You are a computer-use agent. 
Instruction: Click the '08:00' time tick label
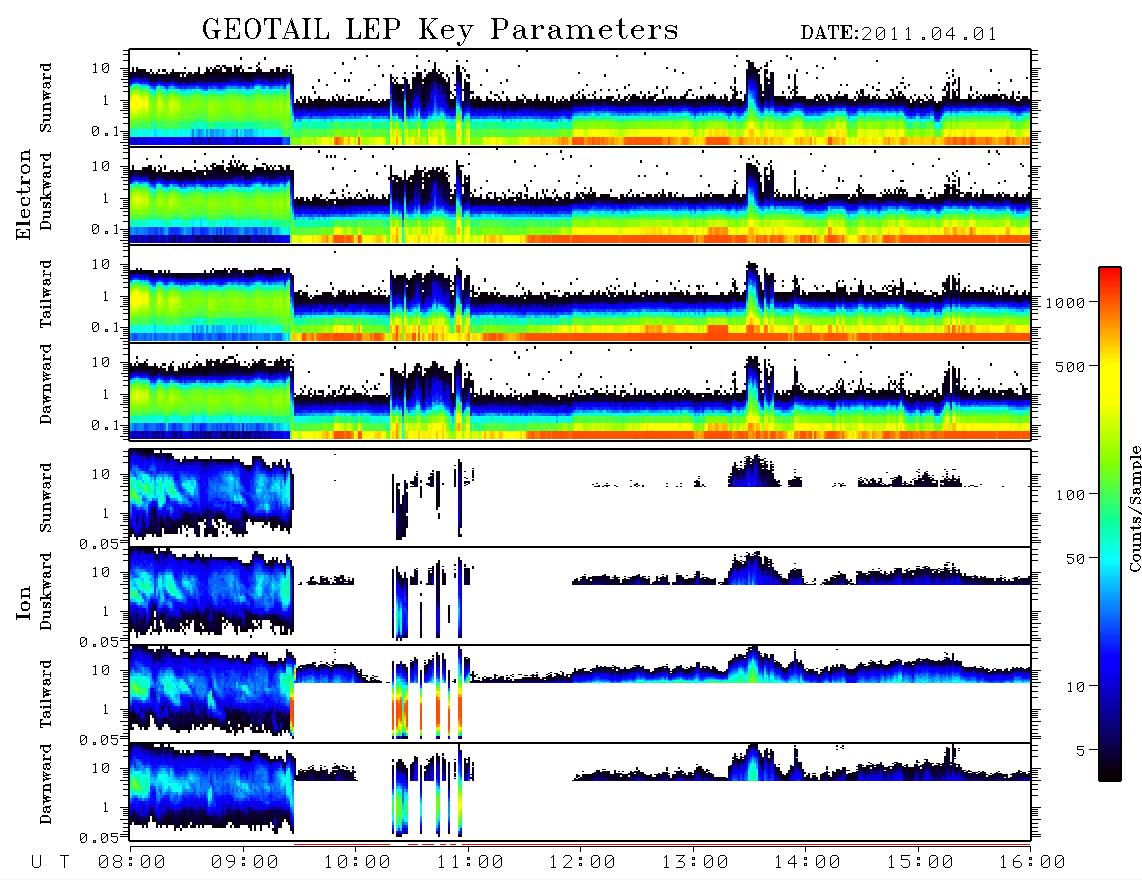[132, 863]
